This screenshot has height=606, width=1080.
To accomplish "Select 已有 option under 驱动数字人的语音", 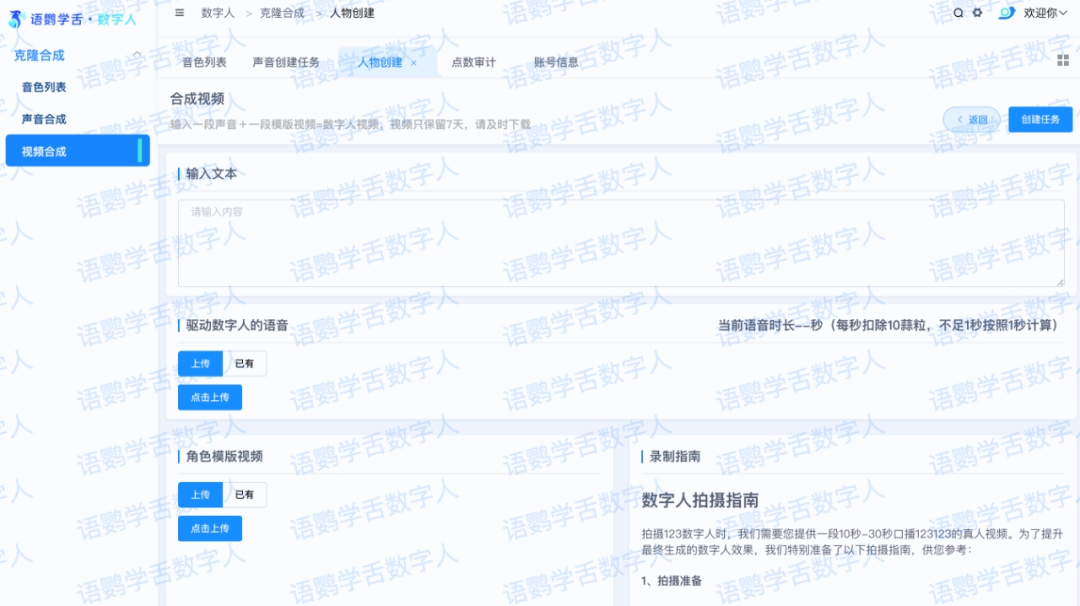I will [244, 364].
